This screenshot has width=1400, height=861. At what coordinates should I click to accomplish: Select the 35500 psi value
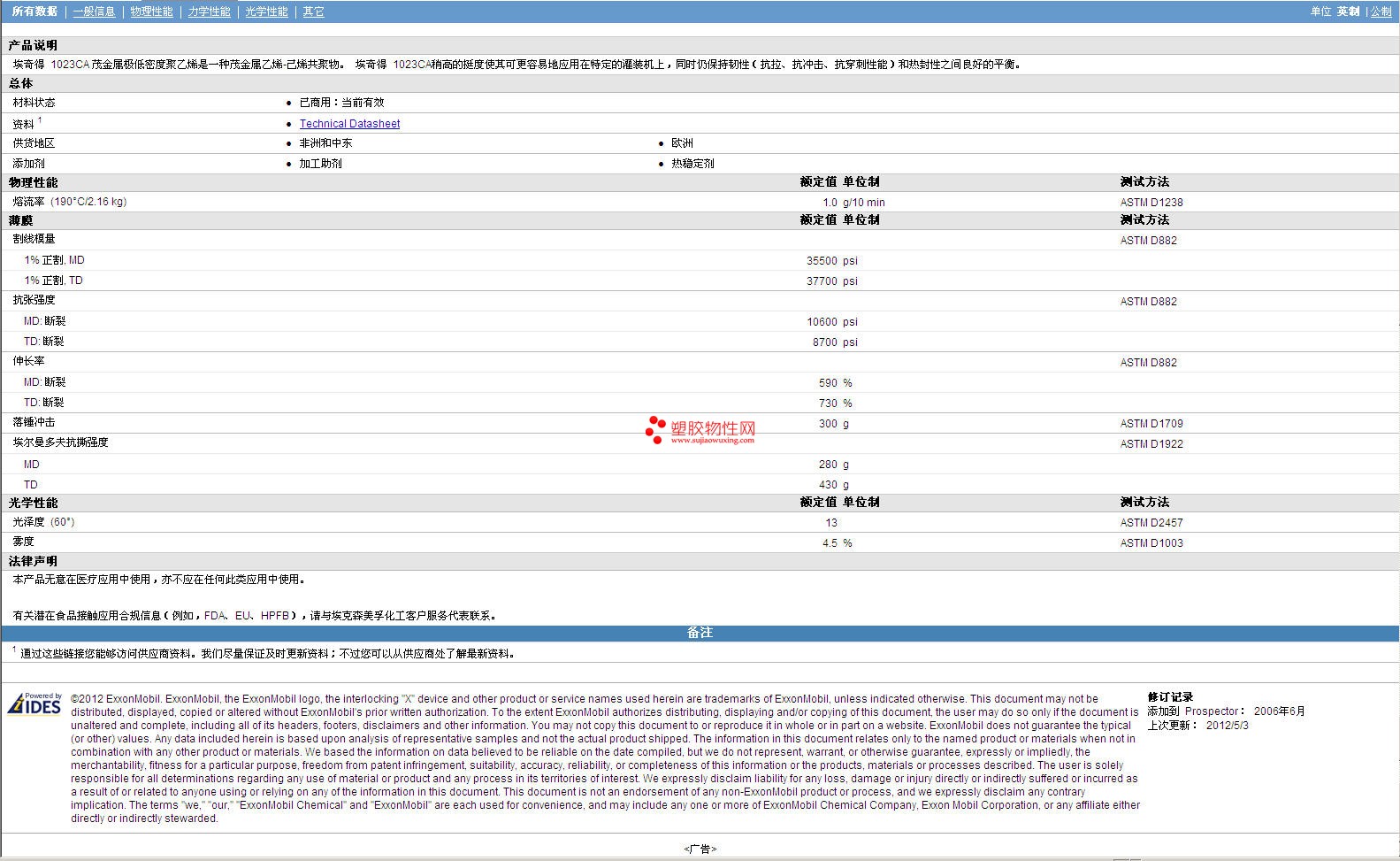coord(831,261)
